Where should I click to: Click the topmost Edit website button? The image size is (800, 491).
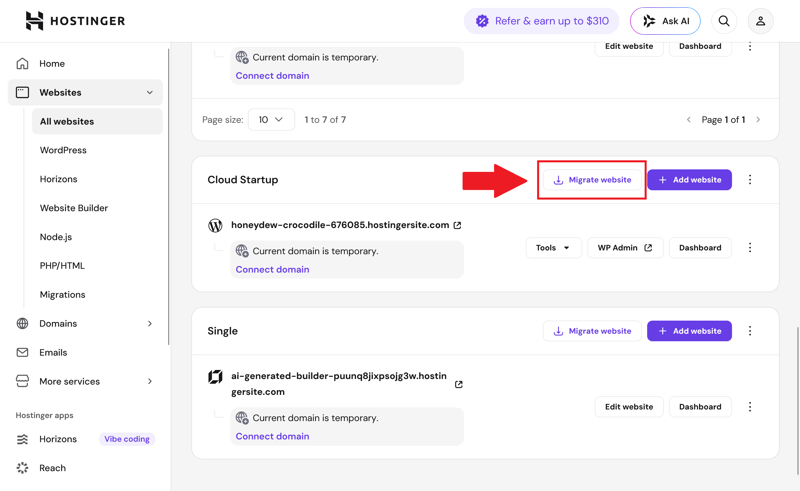tap(629, 46)
